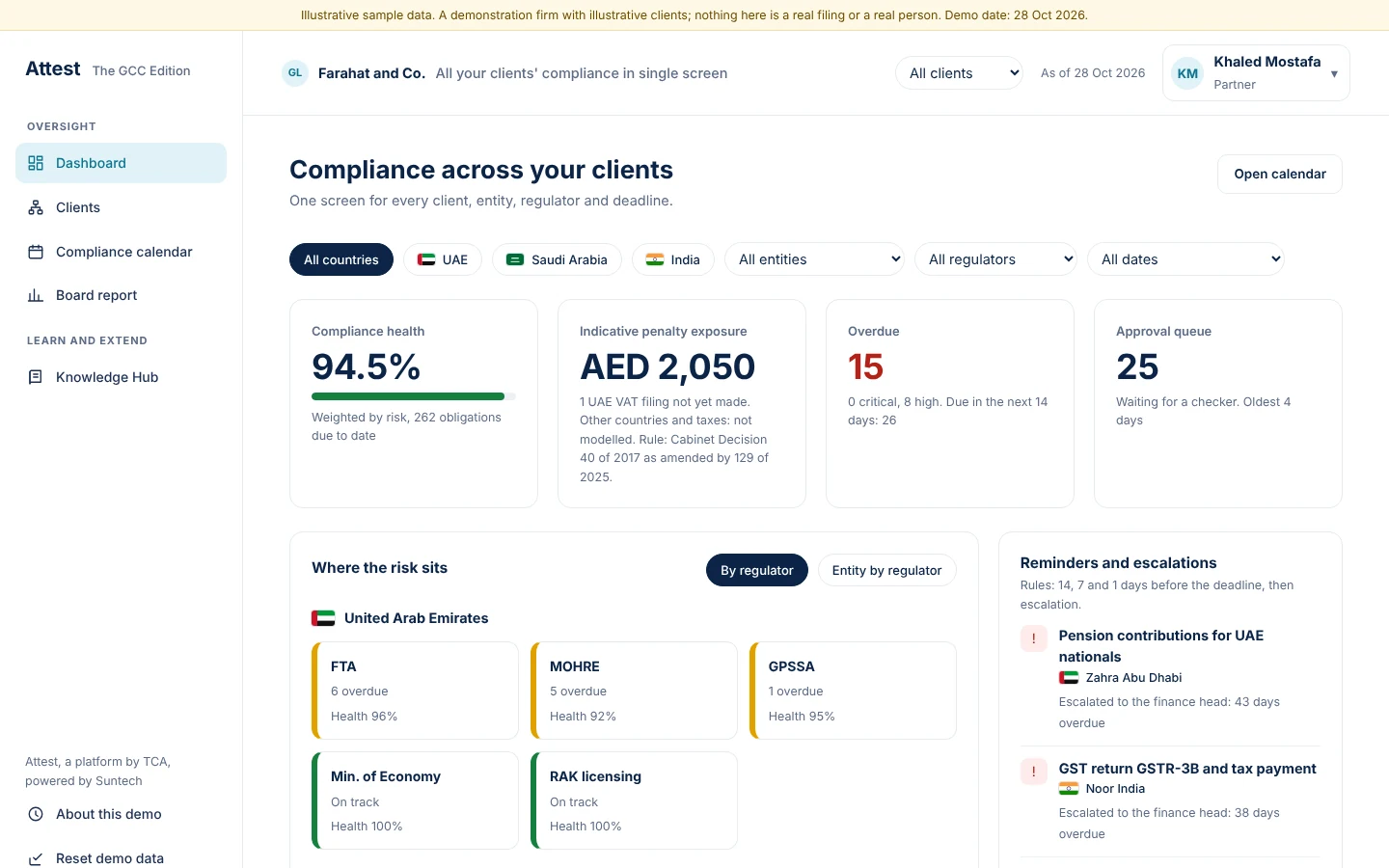Select the All countries filter chip
The height and width of the screenshot is (868, 1389).
click(x=341, y=259)
